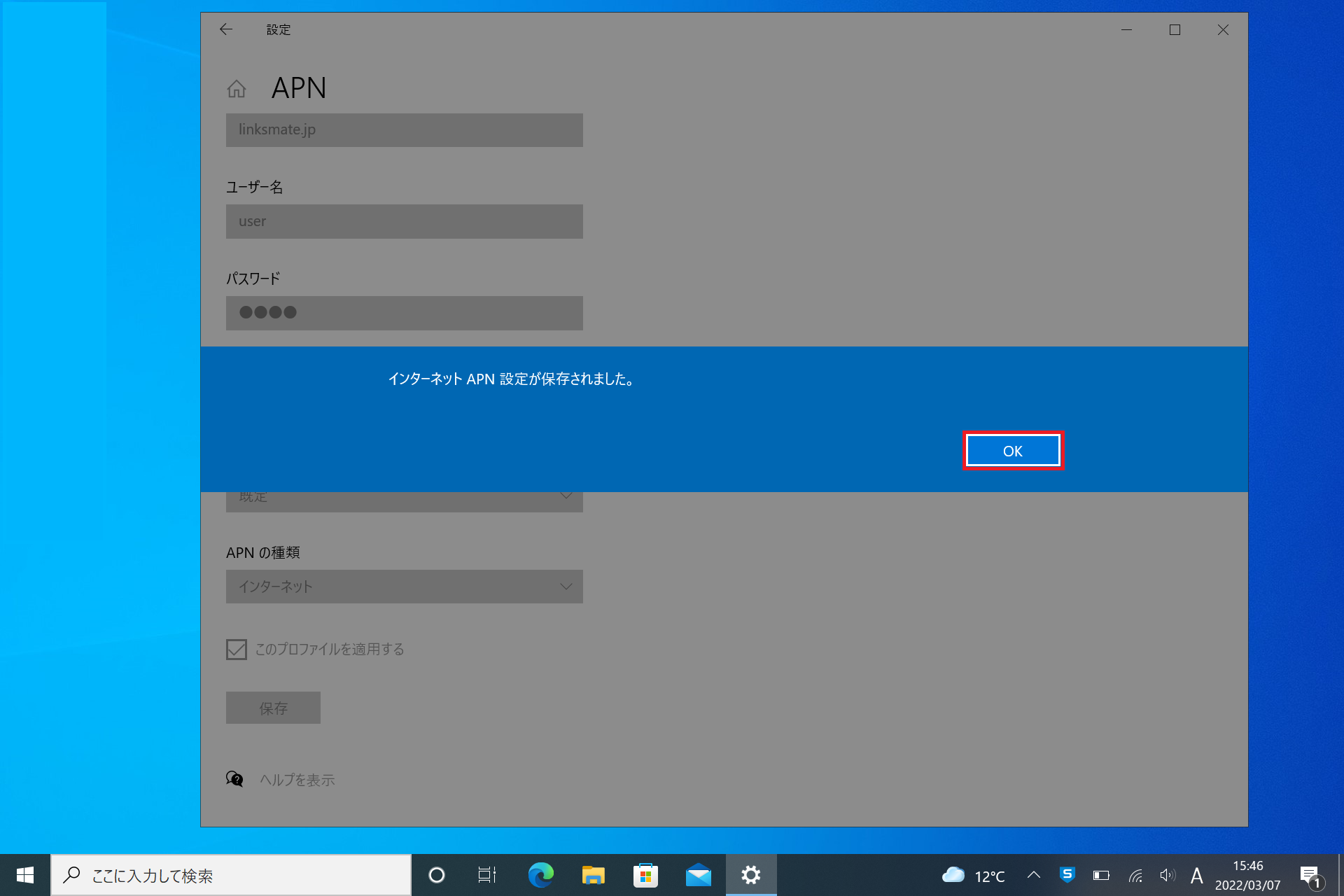Open the ヘルプを表示 link
1344x896 pixels.
(297, 780)
